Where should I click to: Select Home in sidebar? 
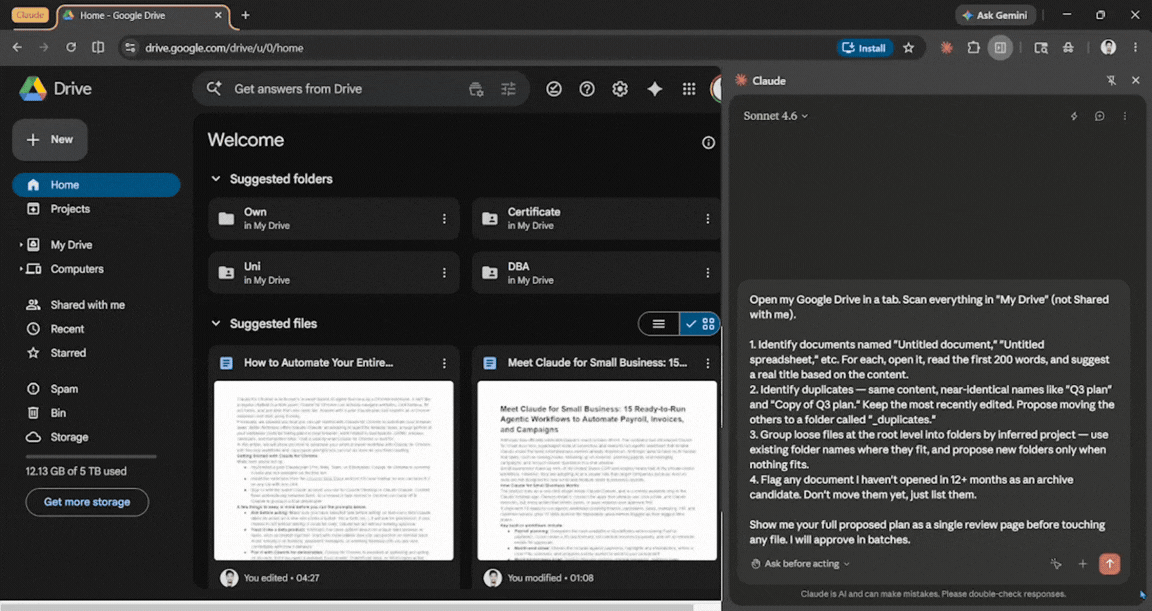pyautogui.click(x=96, y=185)
